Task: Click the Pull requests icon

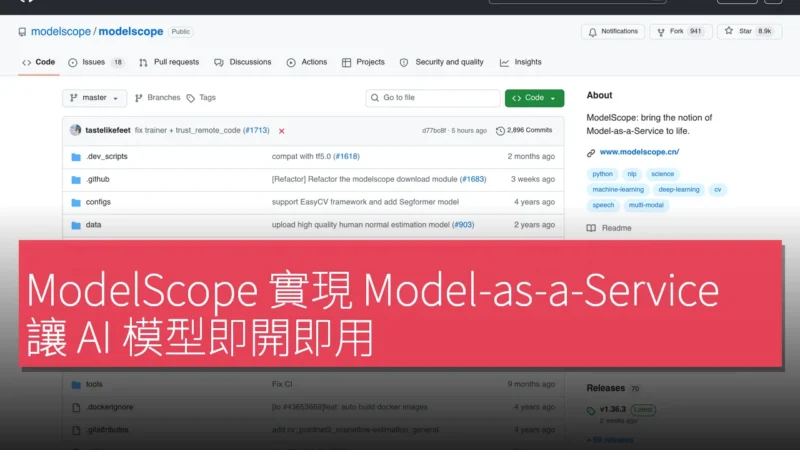Action: pos(143,63)
